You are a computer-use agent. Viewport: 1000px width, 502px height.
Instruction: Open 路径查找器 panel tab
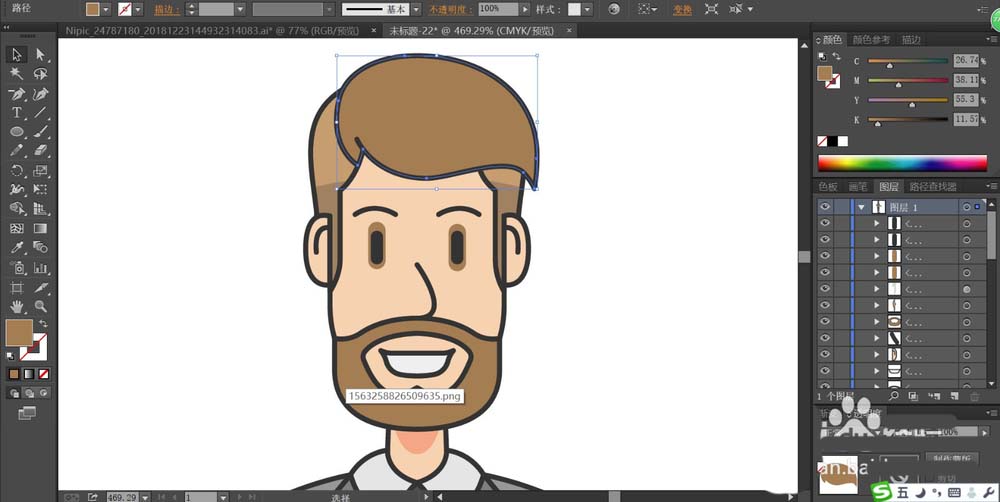click(933, 187)
